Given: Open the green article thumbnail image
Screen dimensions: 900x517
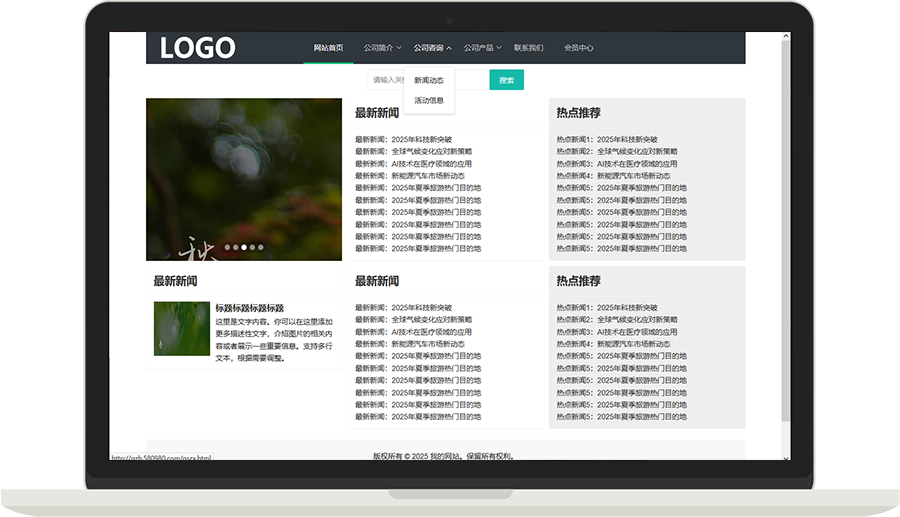Looking at the screenshot, I should tap(181, 329).
